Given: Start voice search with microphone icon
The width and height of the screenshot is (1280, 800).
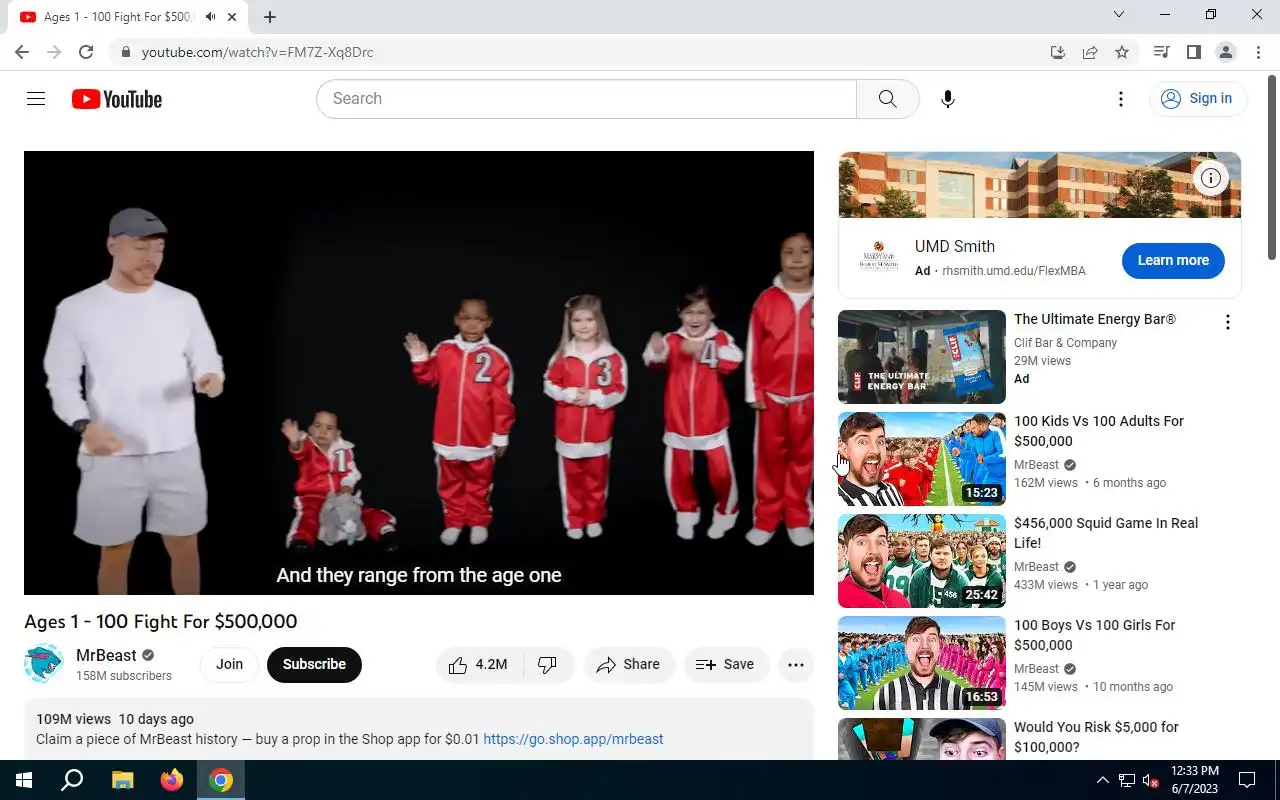Looking at the screenshot, I should coord(948,99).
